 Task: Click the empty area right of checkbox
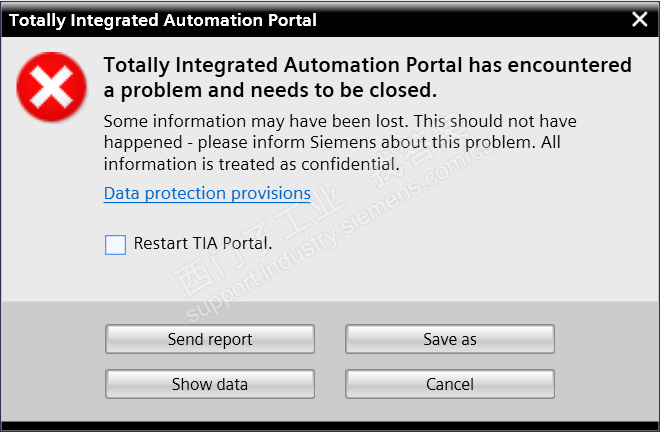click(450, 245)
